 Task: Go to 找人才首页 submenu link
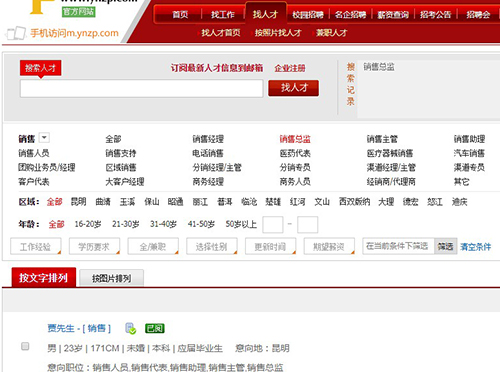221,33
